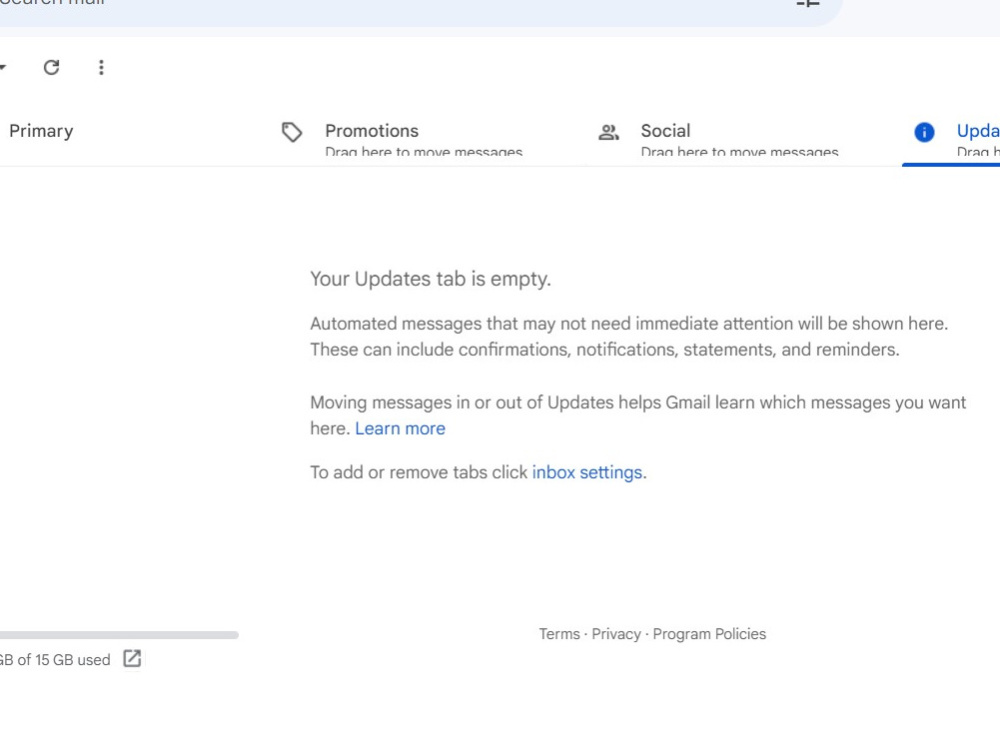The image size is (1000, 749).
Task: Expand the select-all dropdown arrow
Action: (3, 67)
